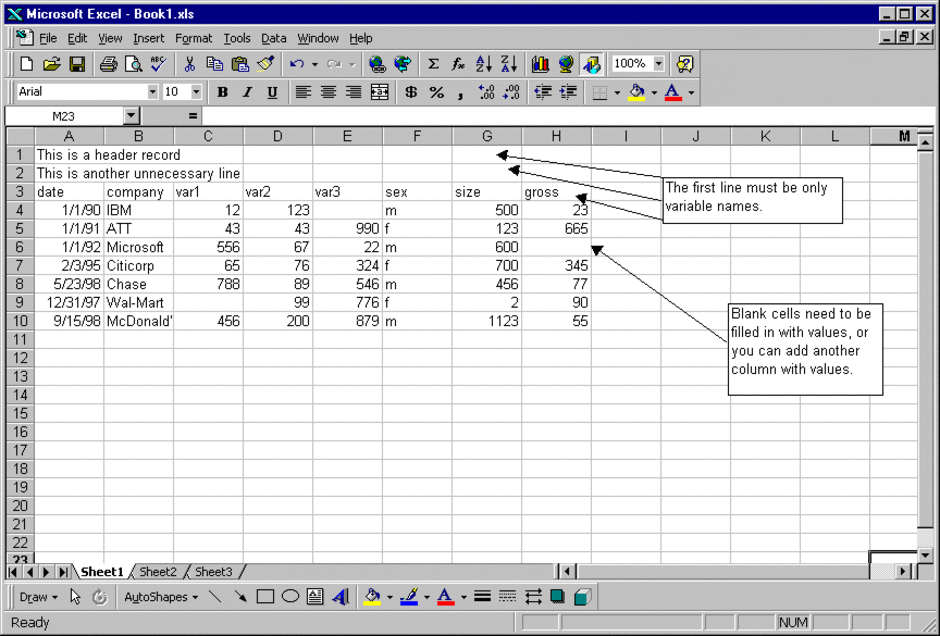This screenshot has height=636, width=940.
Task: Click Sort Descending Z-A icon
Action: coord(508,64)
